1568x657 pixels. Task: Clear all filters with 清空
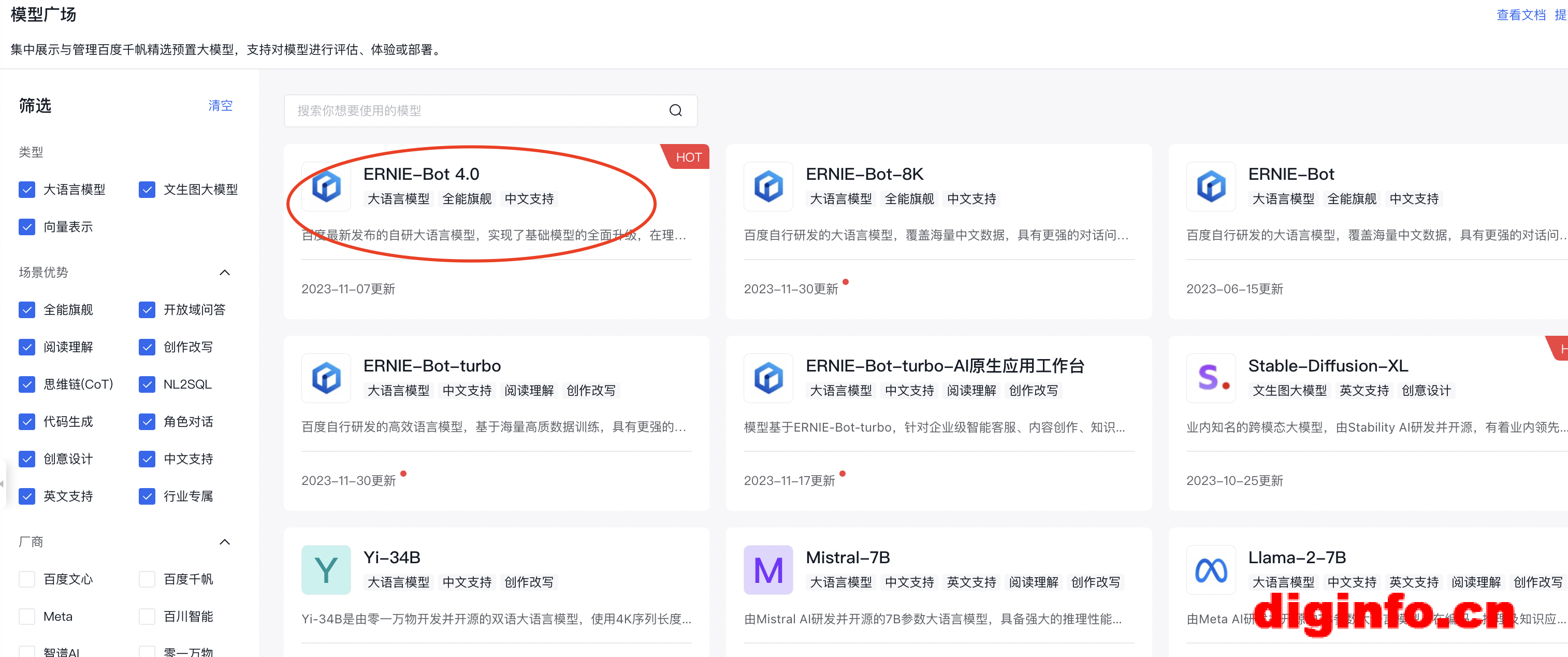click(x=221, y=105)
